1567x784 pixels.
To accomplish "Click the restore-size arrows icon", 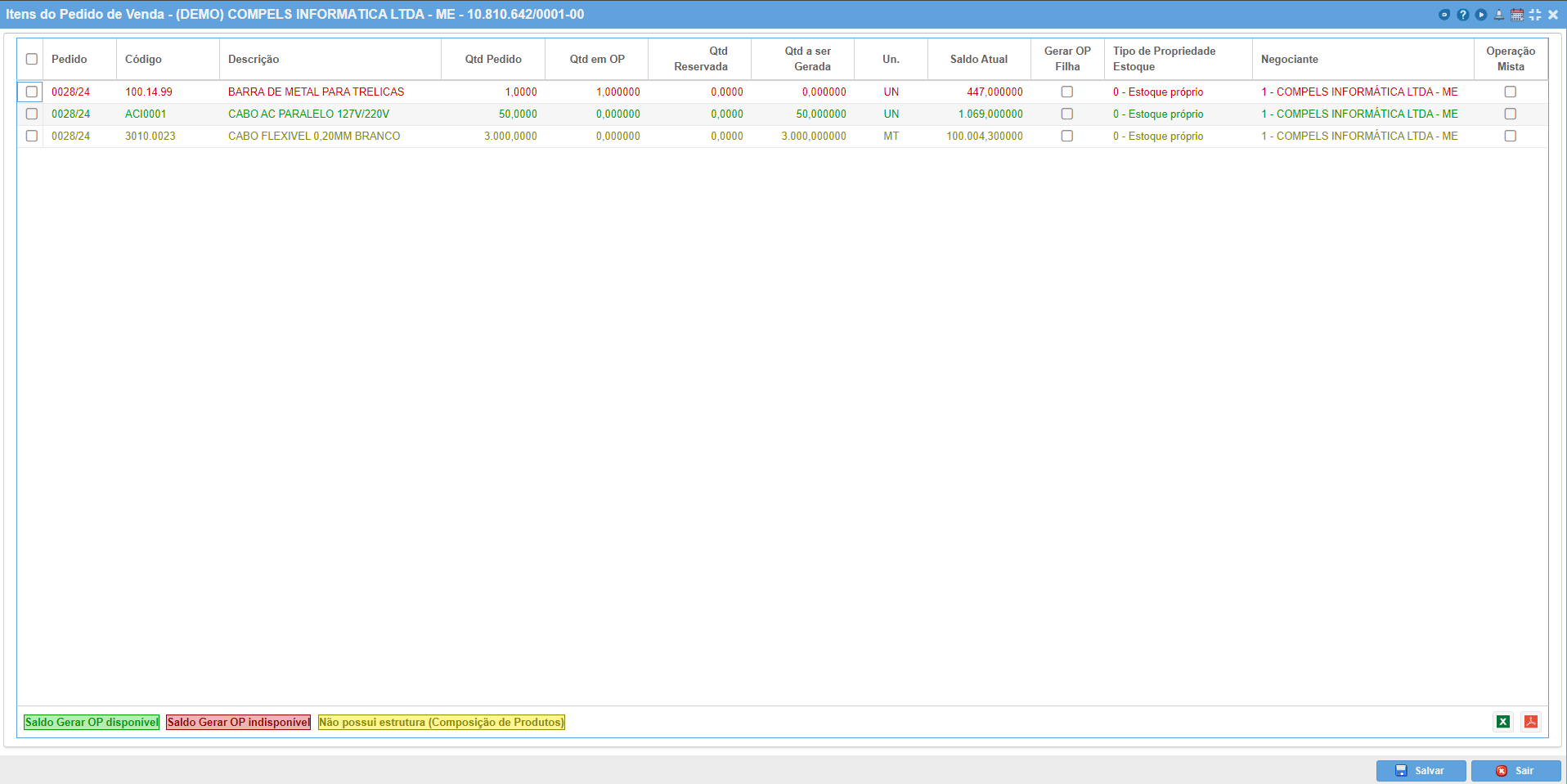I will click(1534, 15).
